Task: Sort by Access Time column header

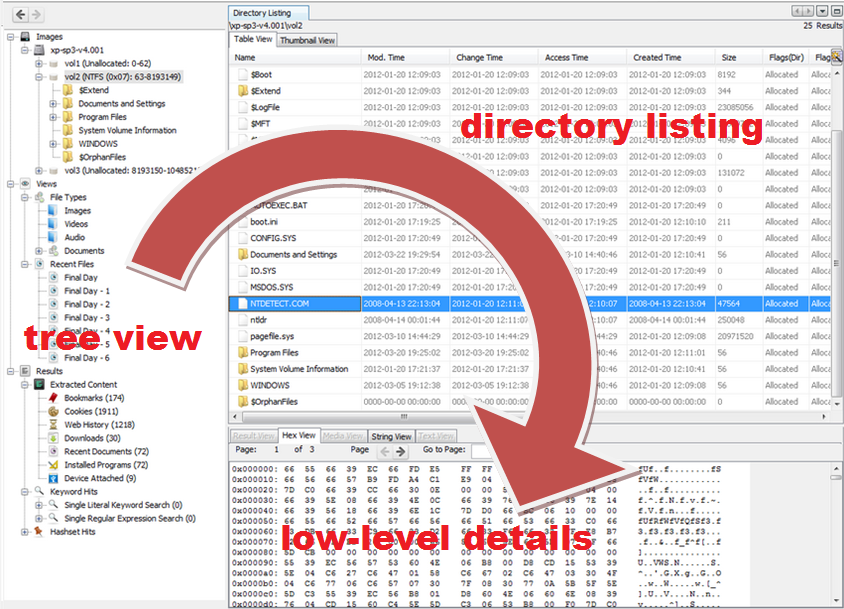Action: (x=582, y=58)
